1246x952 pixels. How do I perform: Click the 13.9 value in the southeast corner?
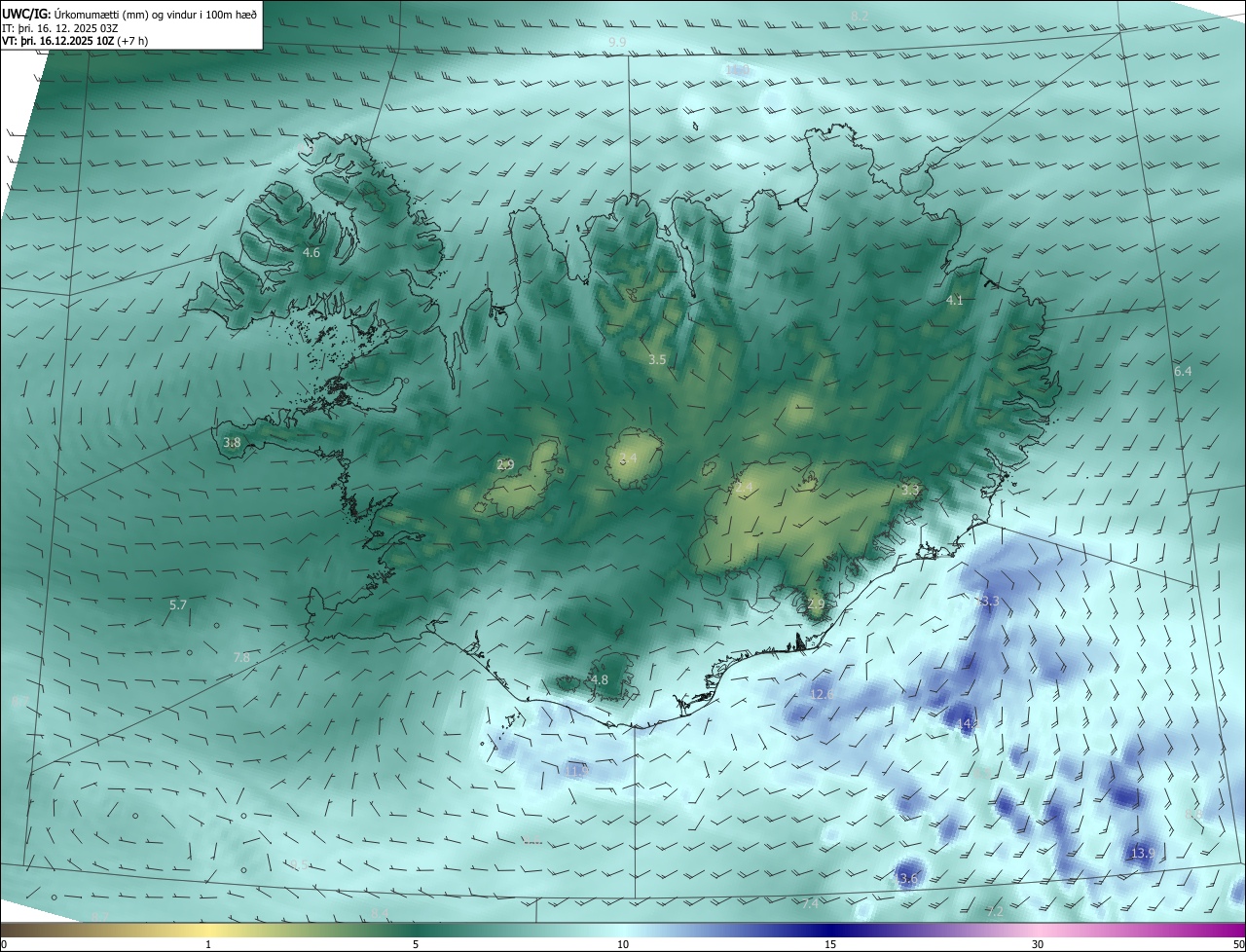[x=1143, y=853]
